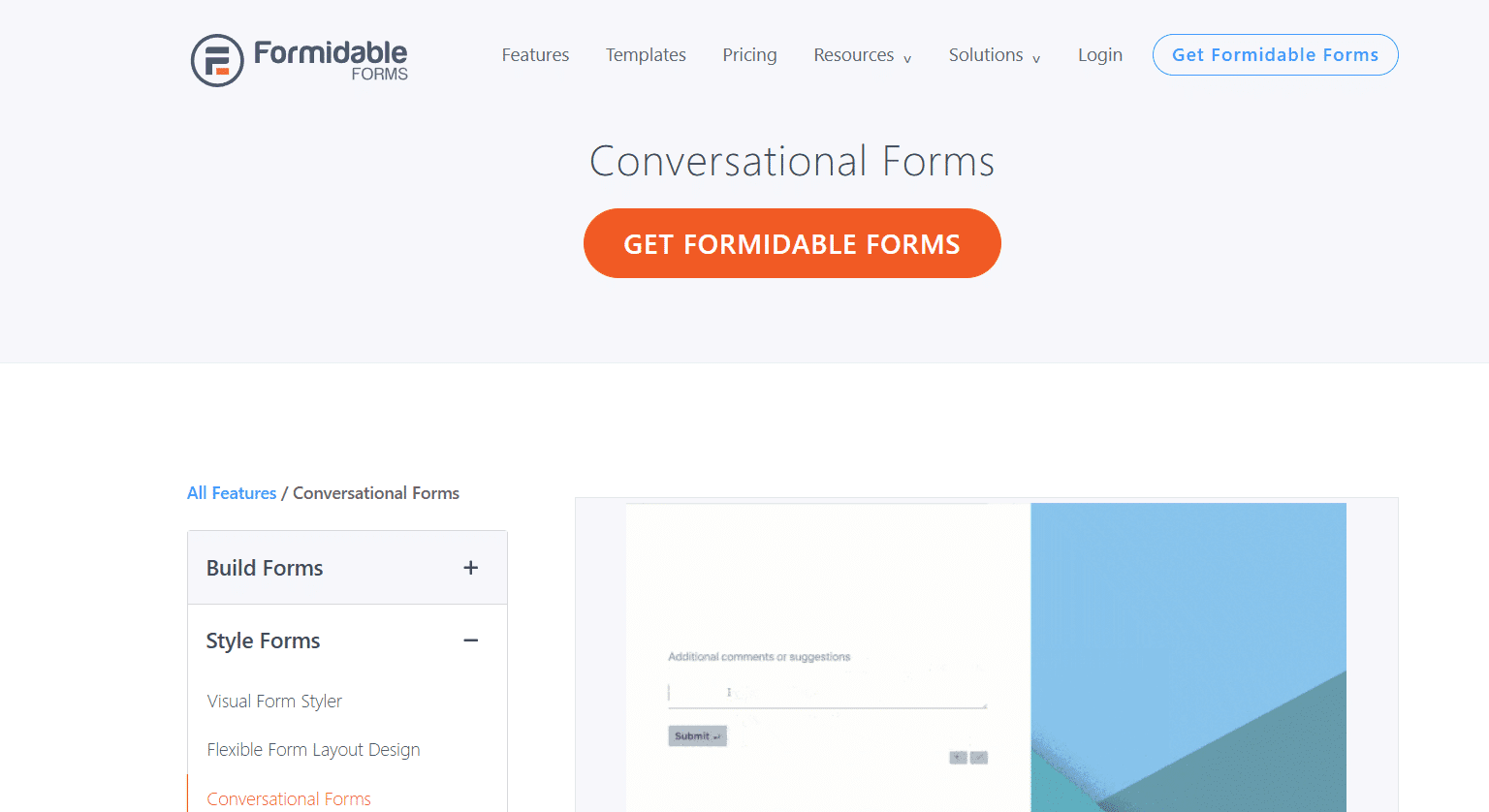Click the orange GET FORMIDABLE FORMS button

click(x=792, y=243)
